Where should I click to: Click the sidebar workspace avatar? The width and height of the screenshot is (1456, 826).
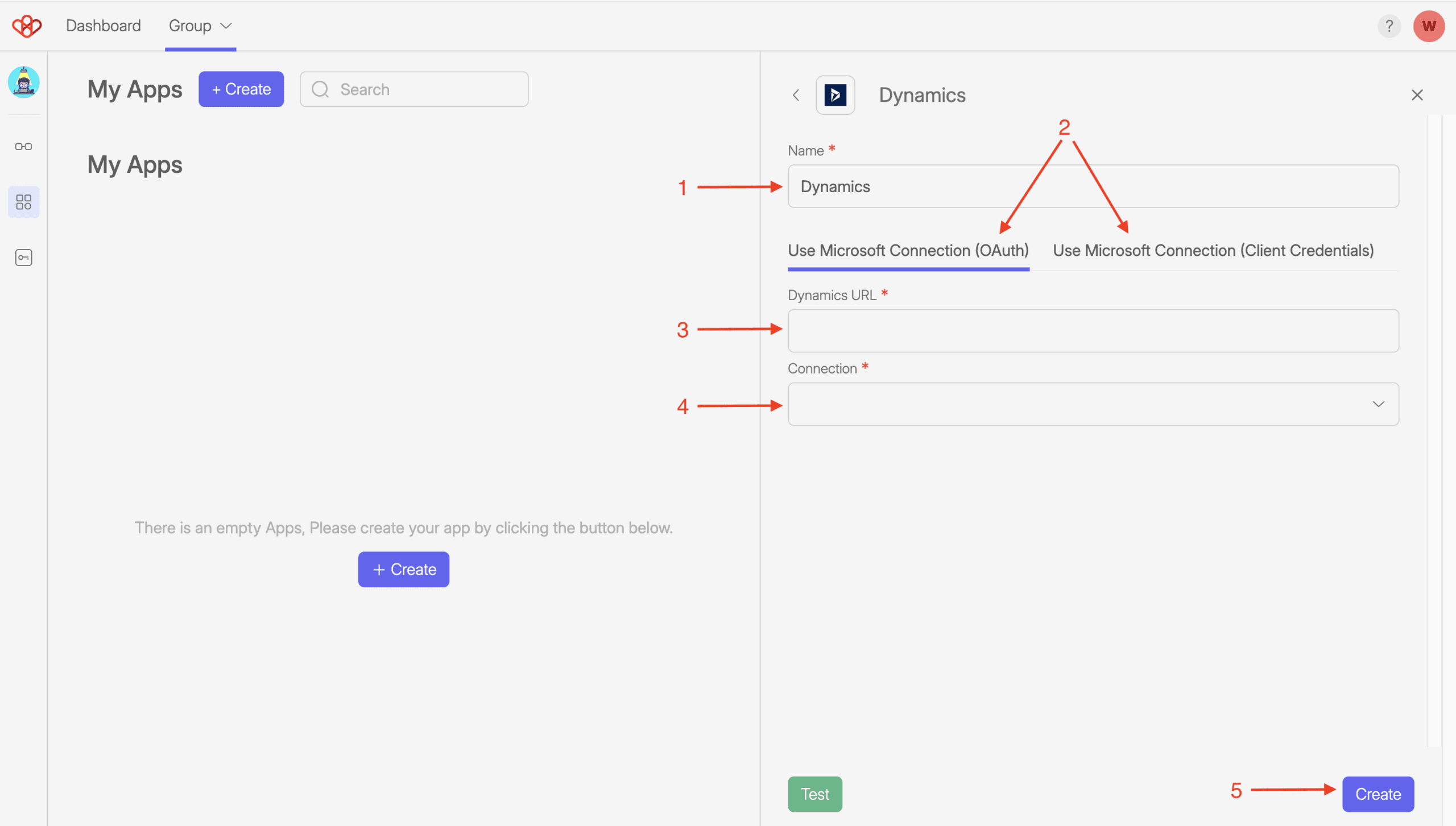pos(23,82)
